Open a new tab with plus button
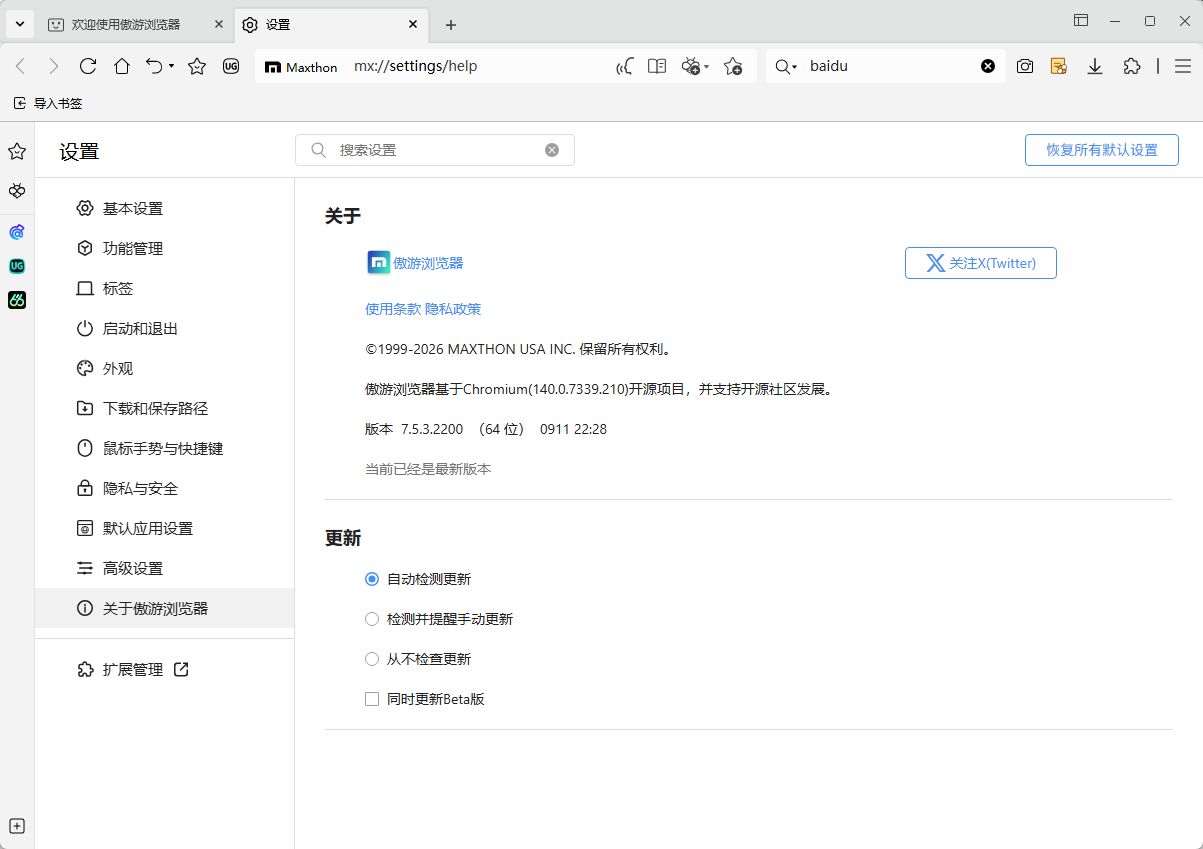The height and width of the screenshot is (849, 1203). click(451, 24)
